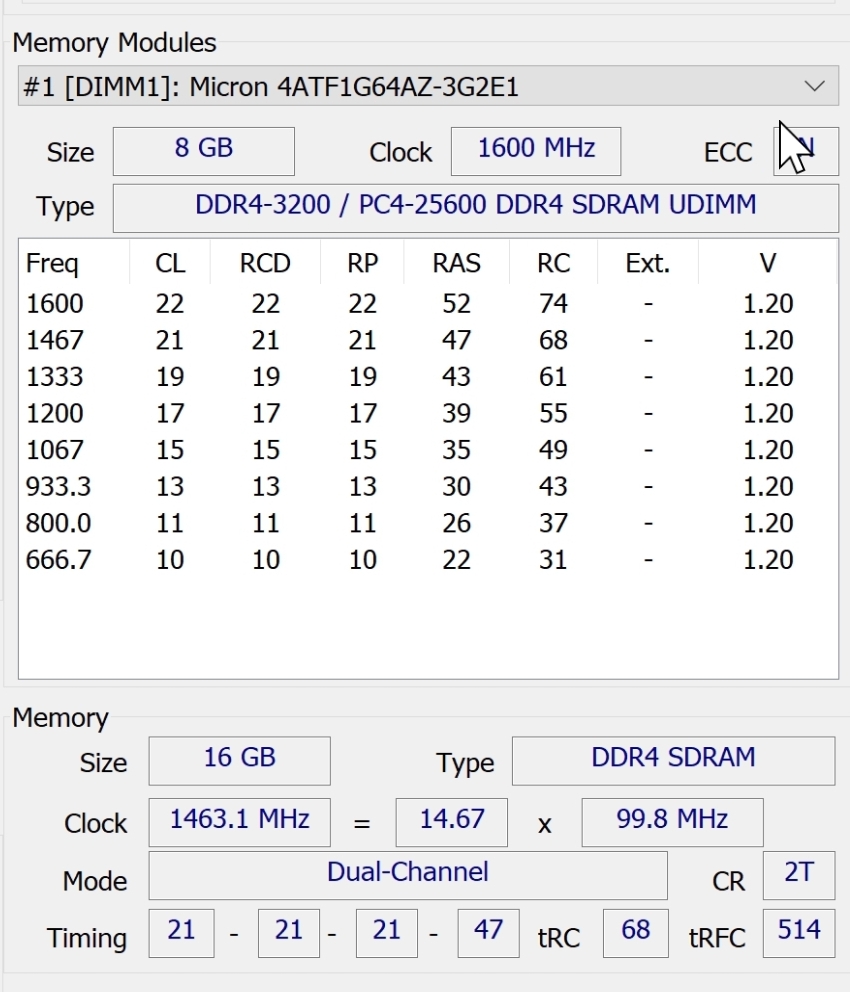Click the Ext. column header
Viewport: 850px width, 992px height.
647,263
